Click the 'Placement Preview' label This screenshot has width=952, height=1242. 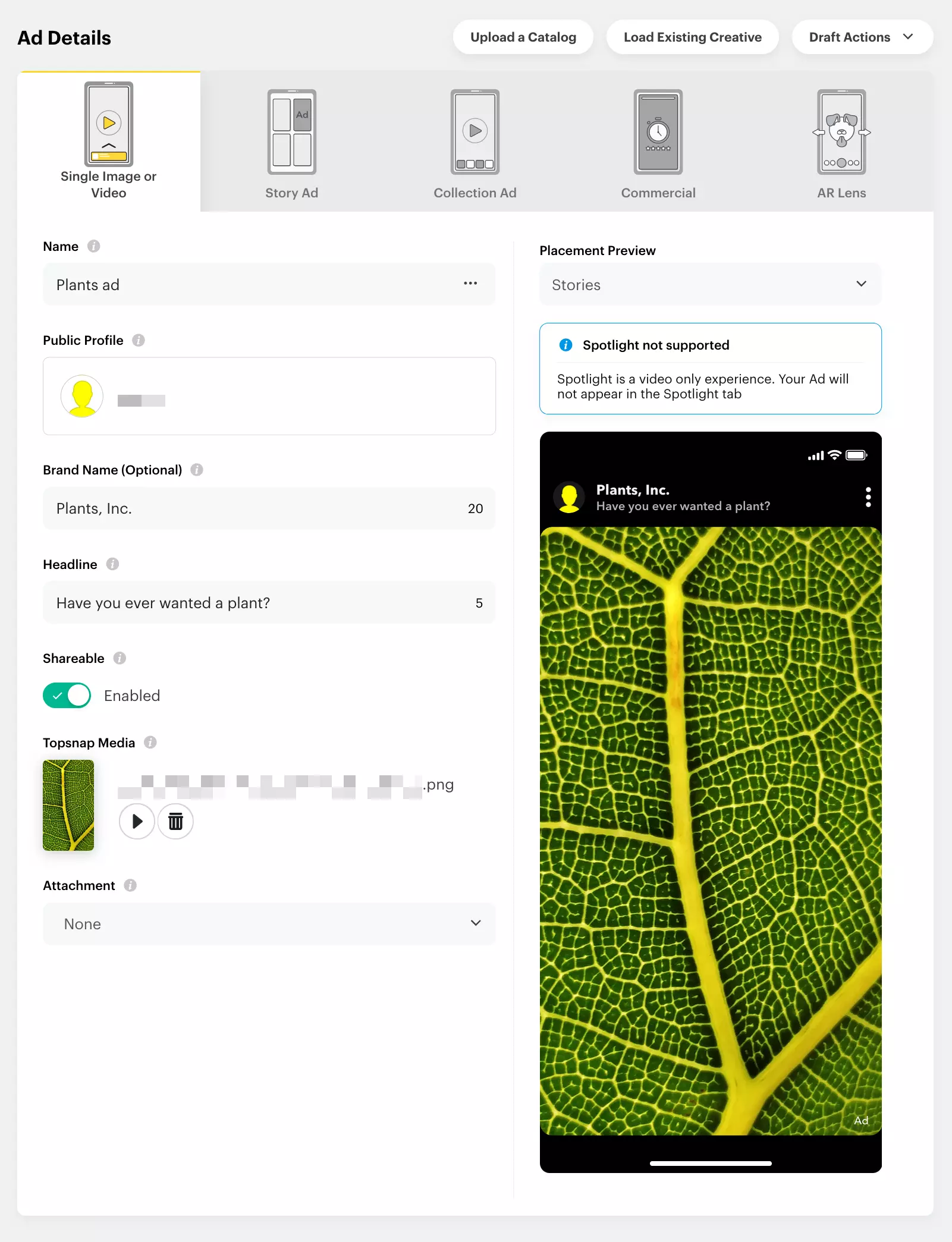[x=598, y=250]
